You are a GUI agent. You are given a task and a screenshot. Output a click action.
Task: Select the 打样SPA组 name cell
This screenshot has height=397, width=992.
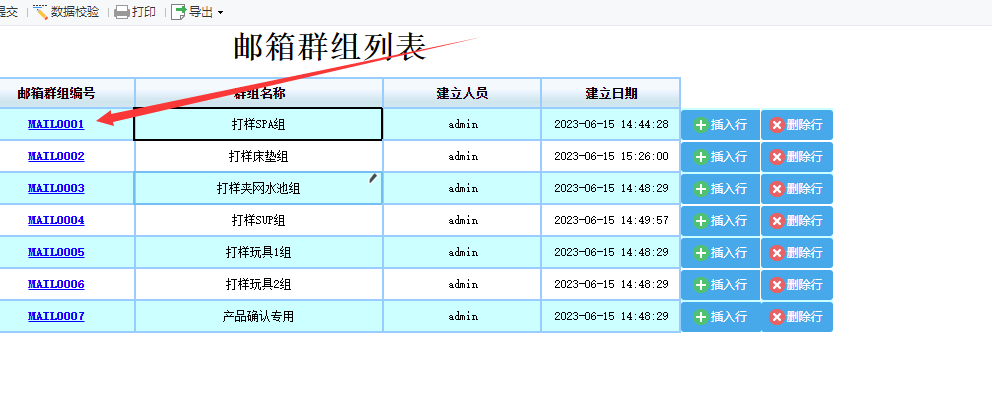(x=258, y=124)
